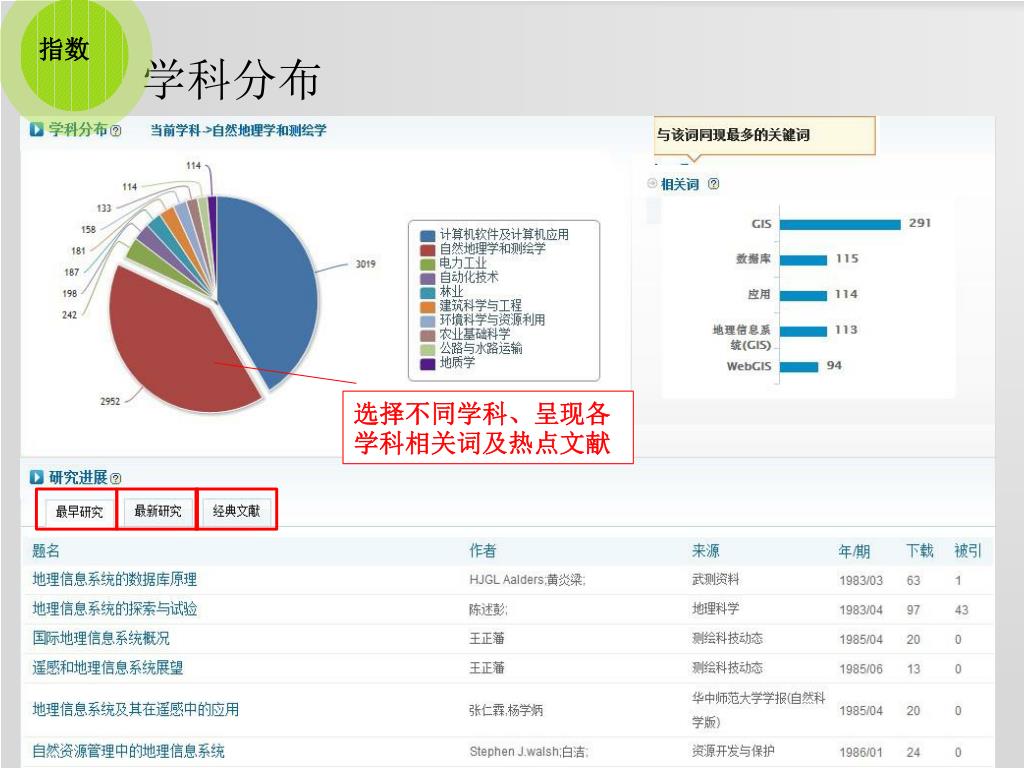Viewport: 1024px width, 768px height.
Task: Click the 地质学 legend swatch
Action: pos(428,364)
